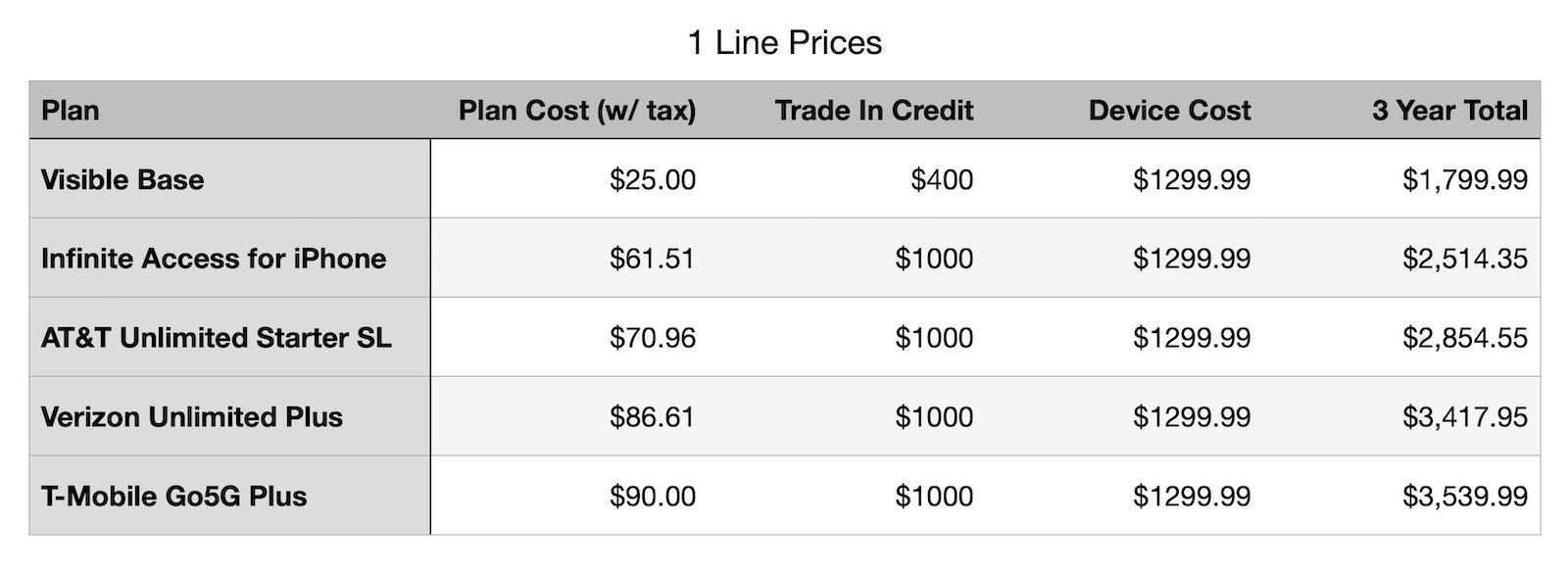Select the "Trade In Credit" column header

874,111
